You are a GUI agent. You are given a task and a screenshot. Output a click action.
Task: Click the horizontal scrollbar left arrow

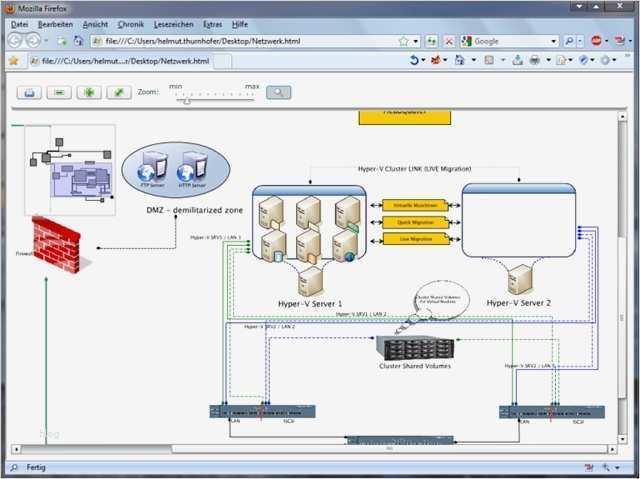16,449
